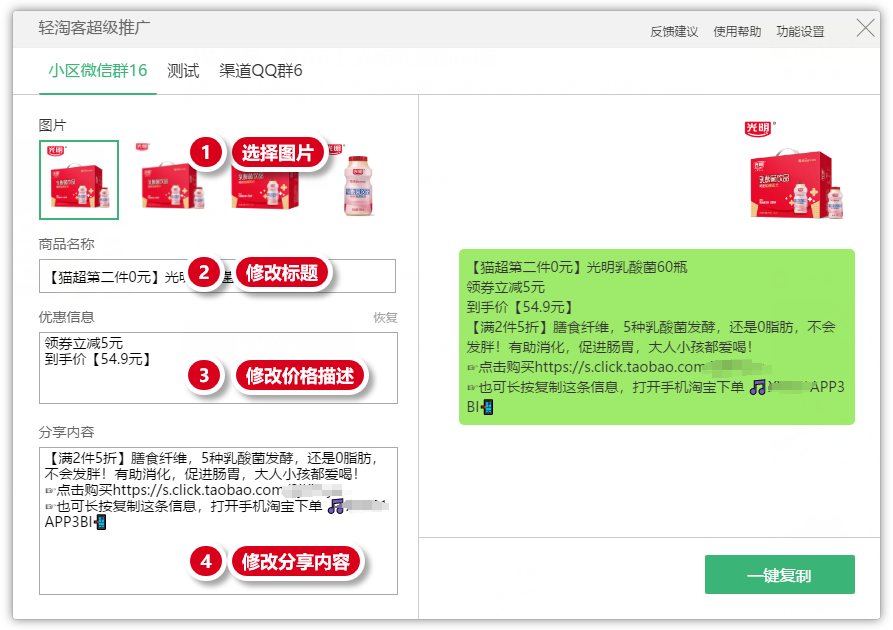Close the 轻淘客超级推广 dialog

865,27
